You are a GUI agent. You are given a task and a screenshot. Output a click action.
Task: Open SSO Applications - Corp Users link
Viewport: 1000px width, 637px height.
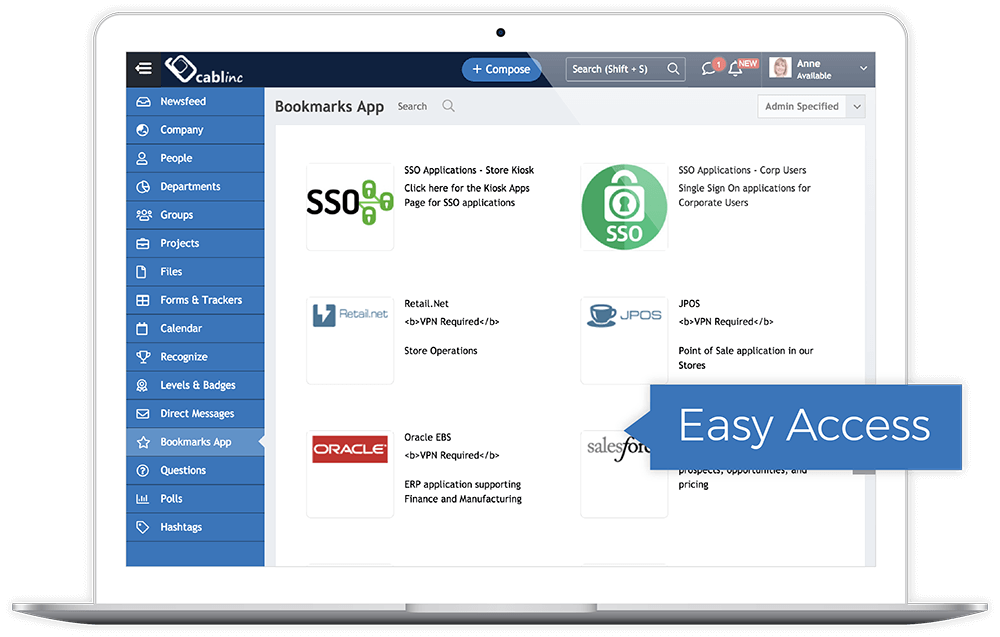(742, 170)
